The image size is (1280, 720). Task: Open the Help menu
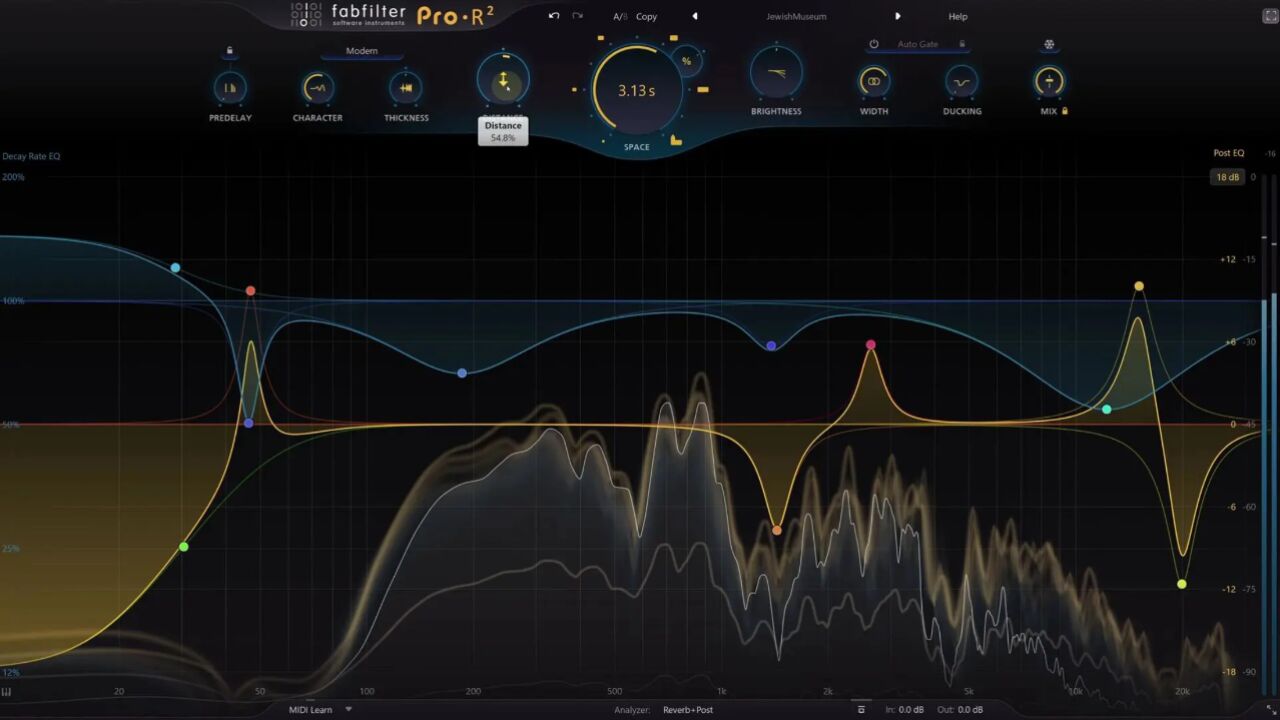(x=958, y=17)
